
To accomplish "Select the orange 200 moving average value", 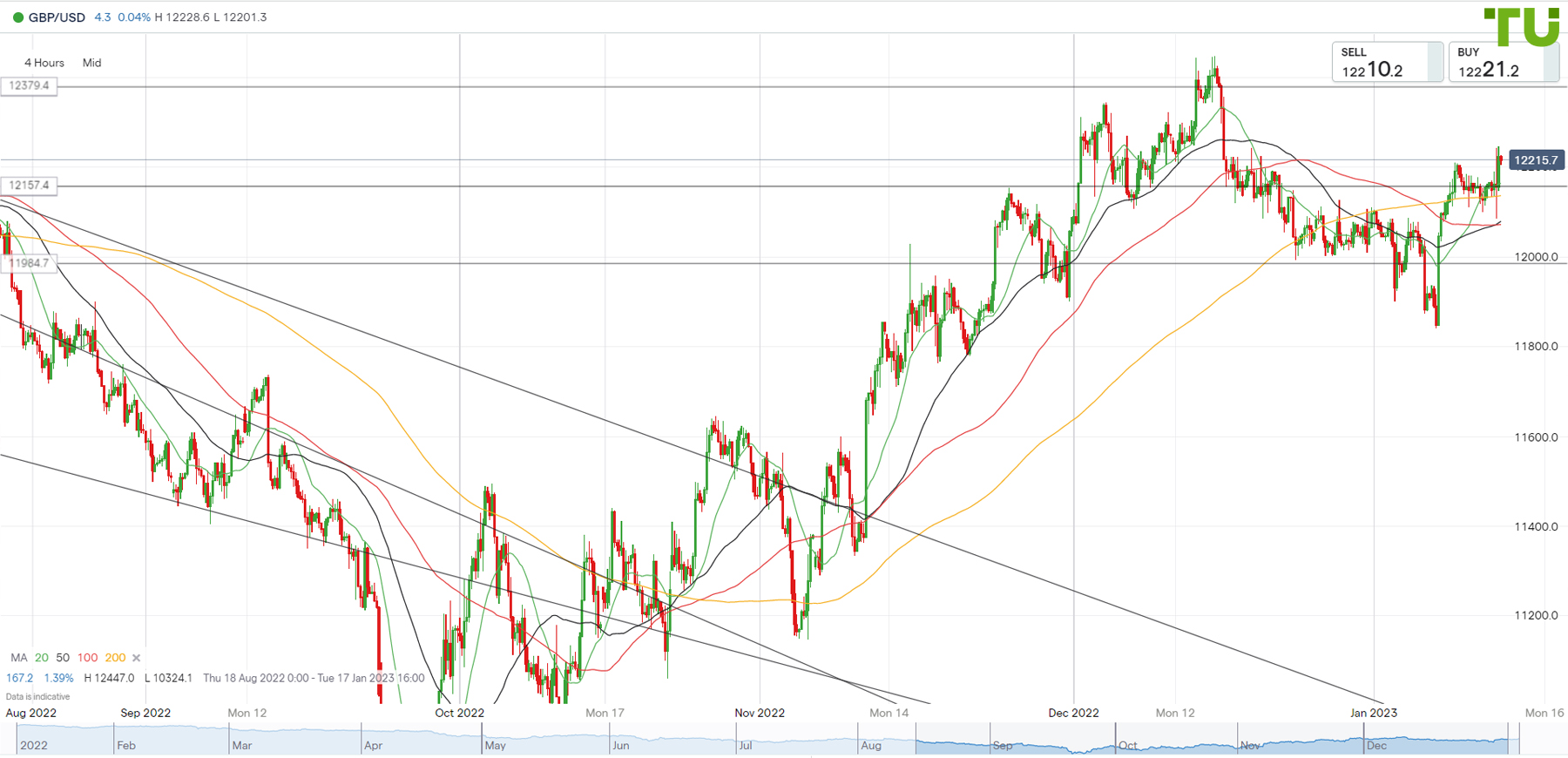I will tap(115, 658).
